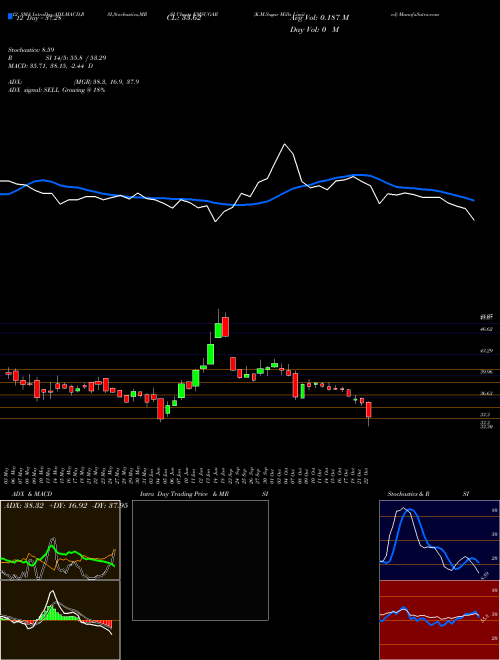Select the "ADX: 38.32" value in the ADX panel

point(22,506)
